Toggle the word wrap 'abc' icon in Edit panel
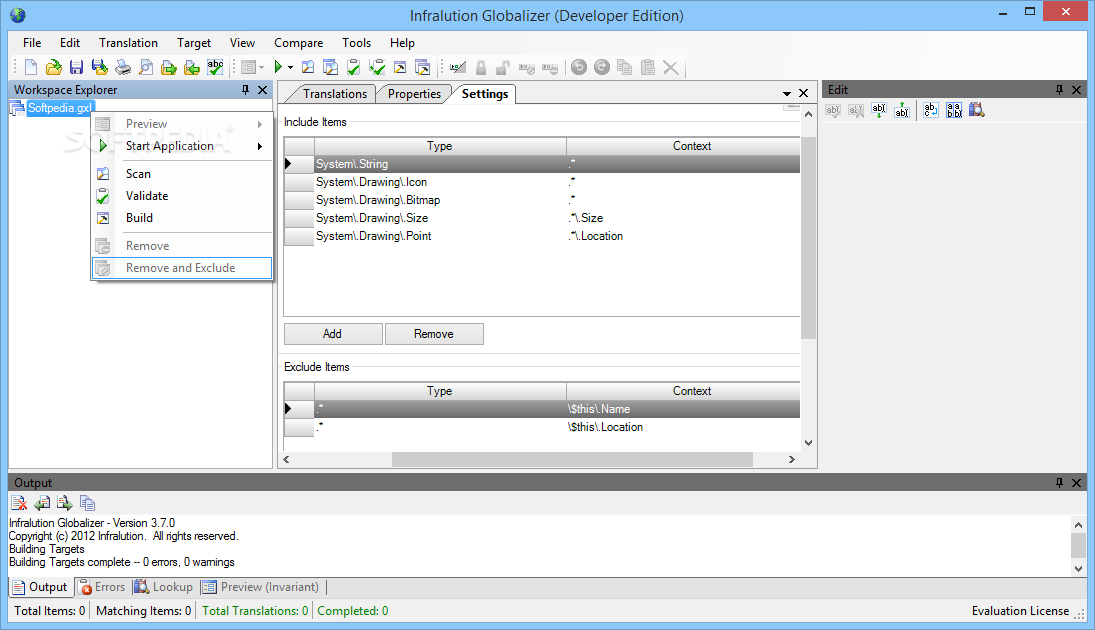The width and height of the screenshot is (1095, 630). pyautogui.click(x=931, y=110)
